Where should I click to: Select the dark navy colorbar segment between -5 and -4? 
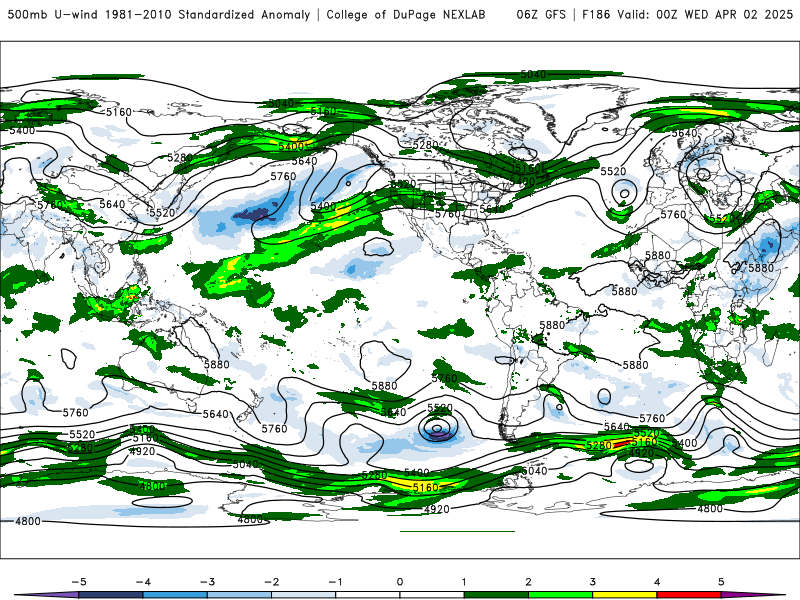(x=111, y=595)
